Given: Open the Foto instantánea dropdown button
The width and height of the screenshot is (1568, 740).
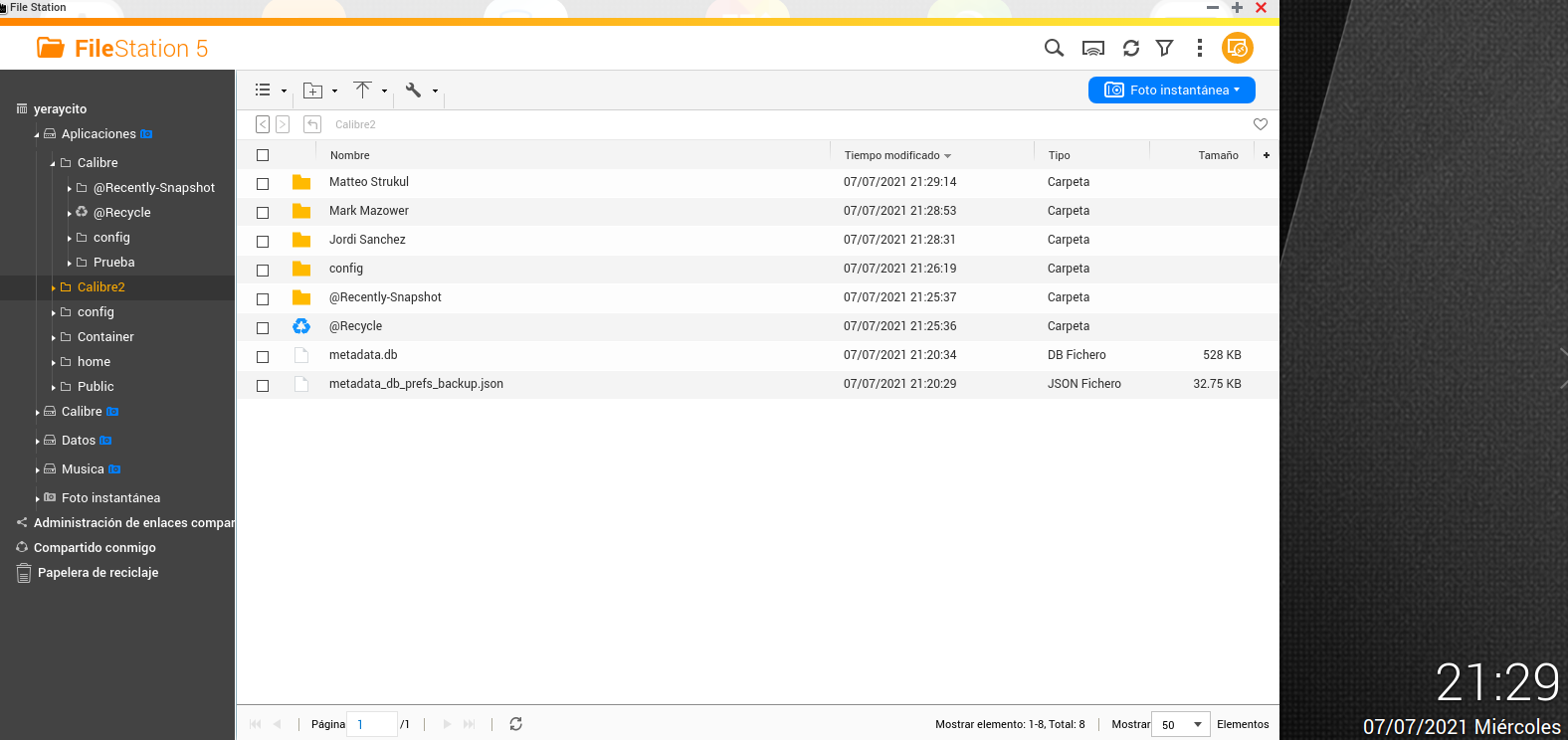Looking at the screenshot, I should coord(1171,90).
